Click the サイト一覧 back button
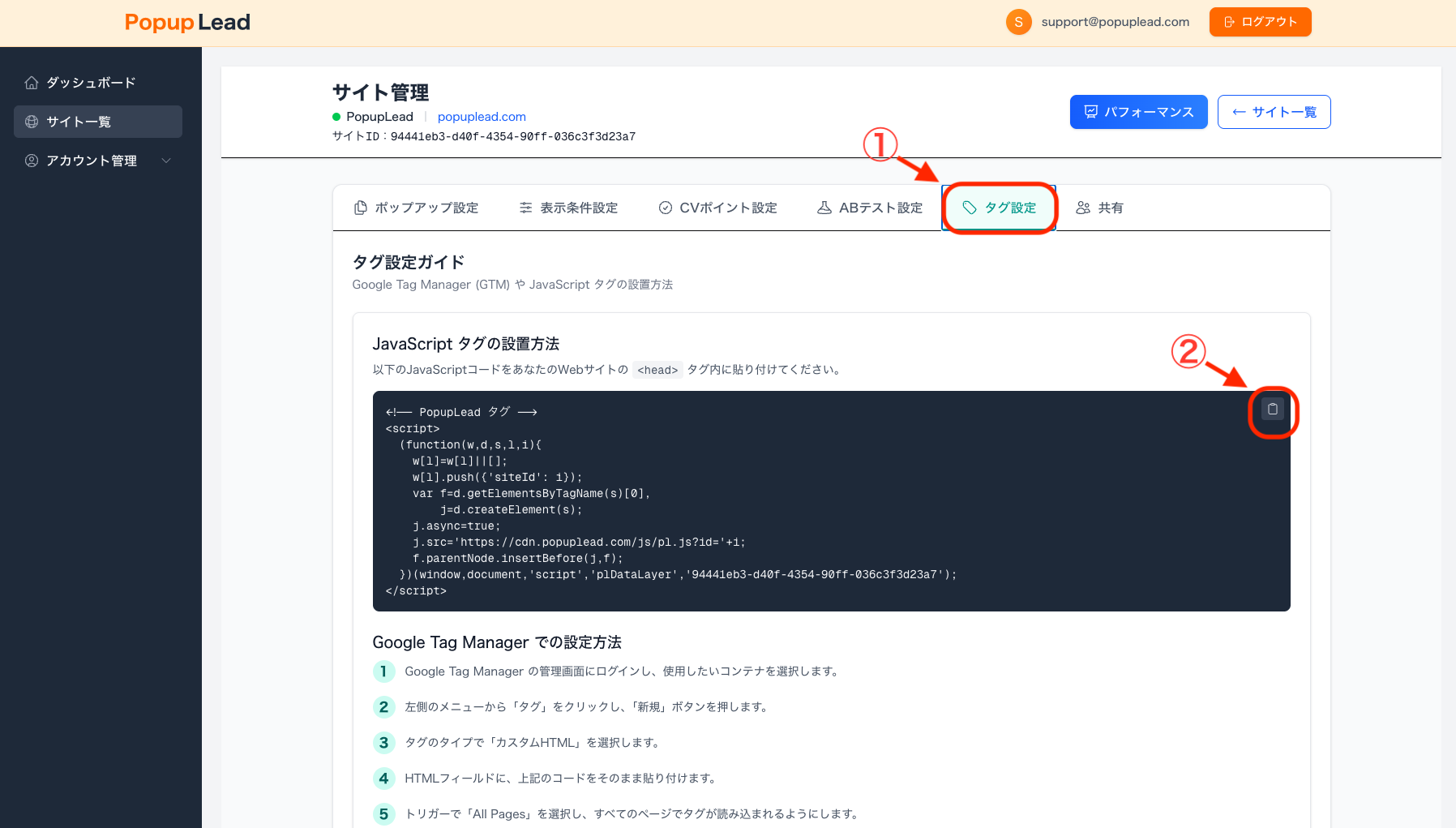 point(1274,112)
